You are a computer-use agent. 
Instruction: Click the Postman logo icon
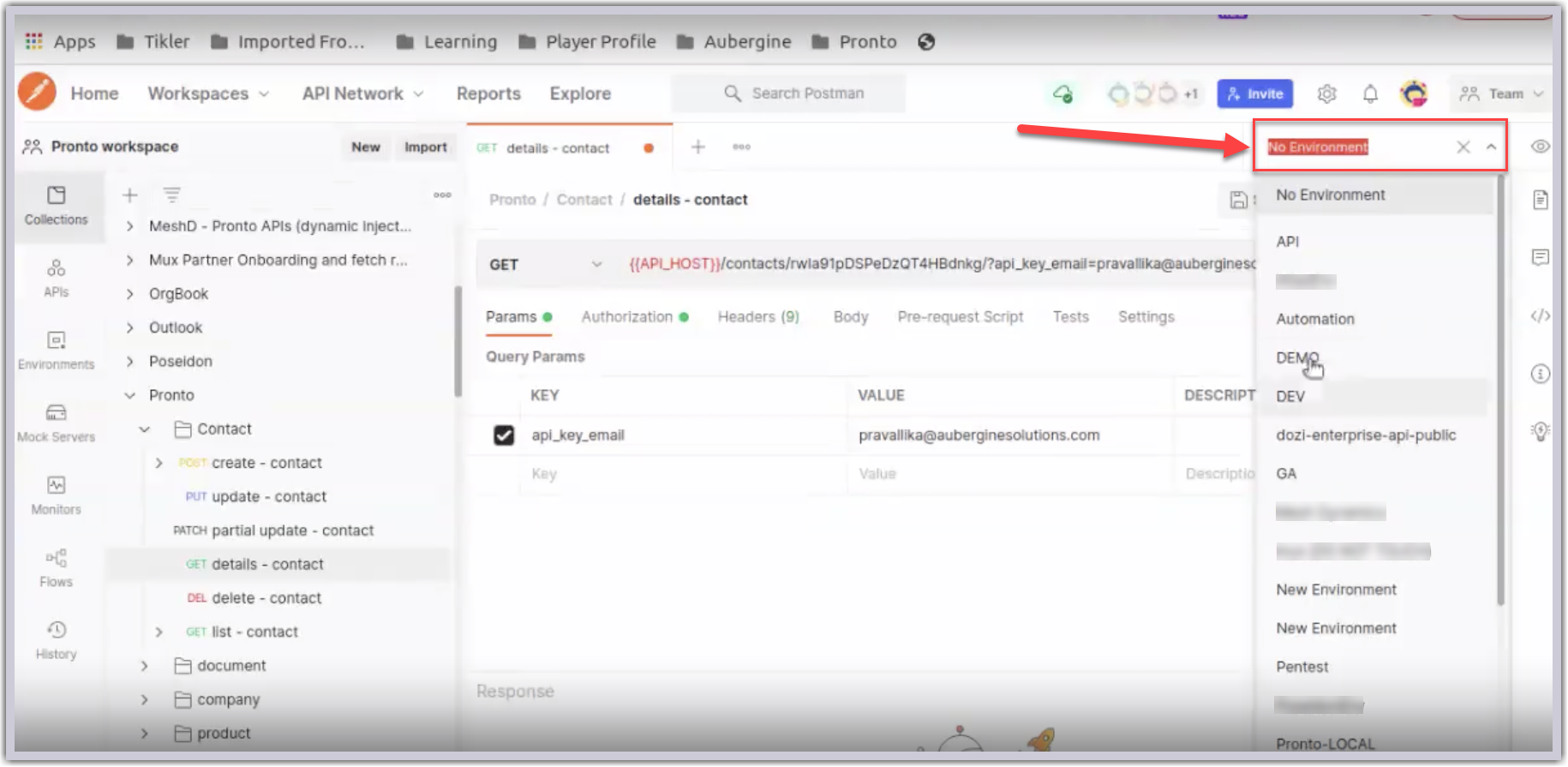tap(37, 91)
